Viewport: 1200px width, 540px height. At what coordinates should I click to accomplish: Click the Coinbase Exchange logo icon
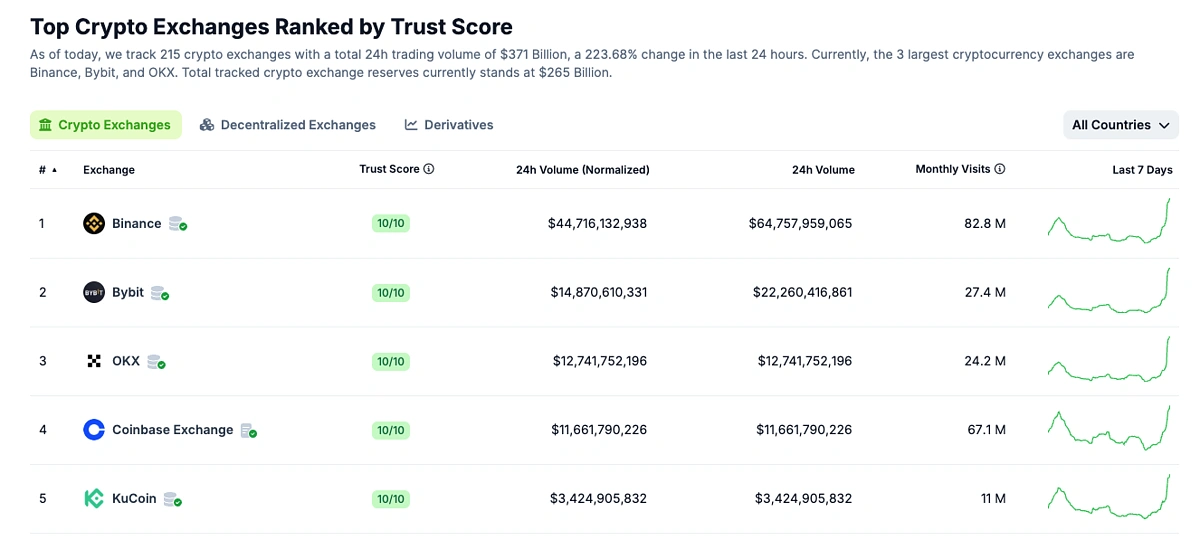[x=94, y=430]
